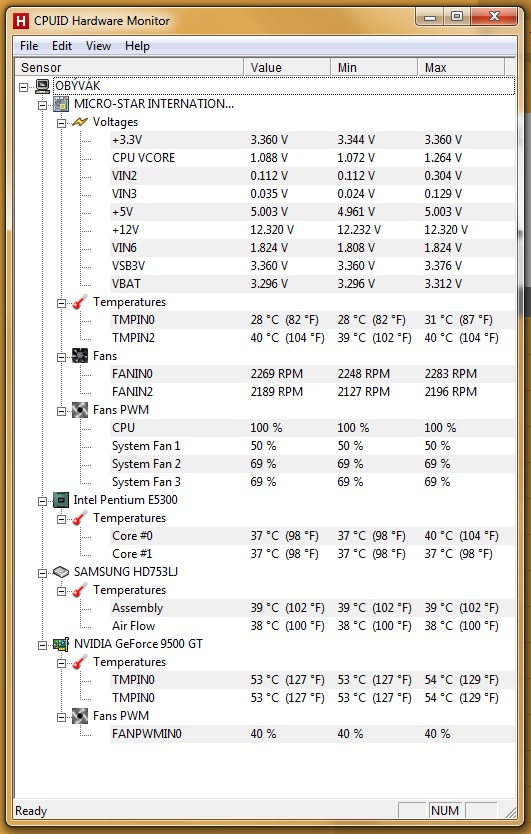Select the Assembly temperature row
Image resolution: width=531 pixels, height=834 pixels.
tap(312, 608)
